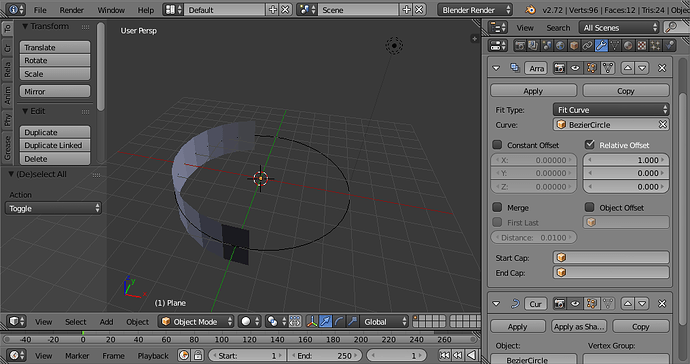Toggle Array modifier render visibility camera
The image size is (690, 364).
tap(559, 68)
